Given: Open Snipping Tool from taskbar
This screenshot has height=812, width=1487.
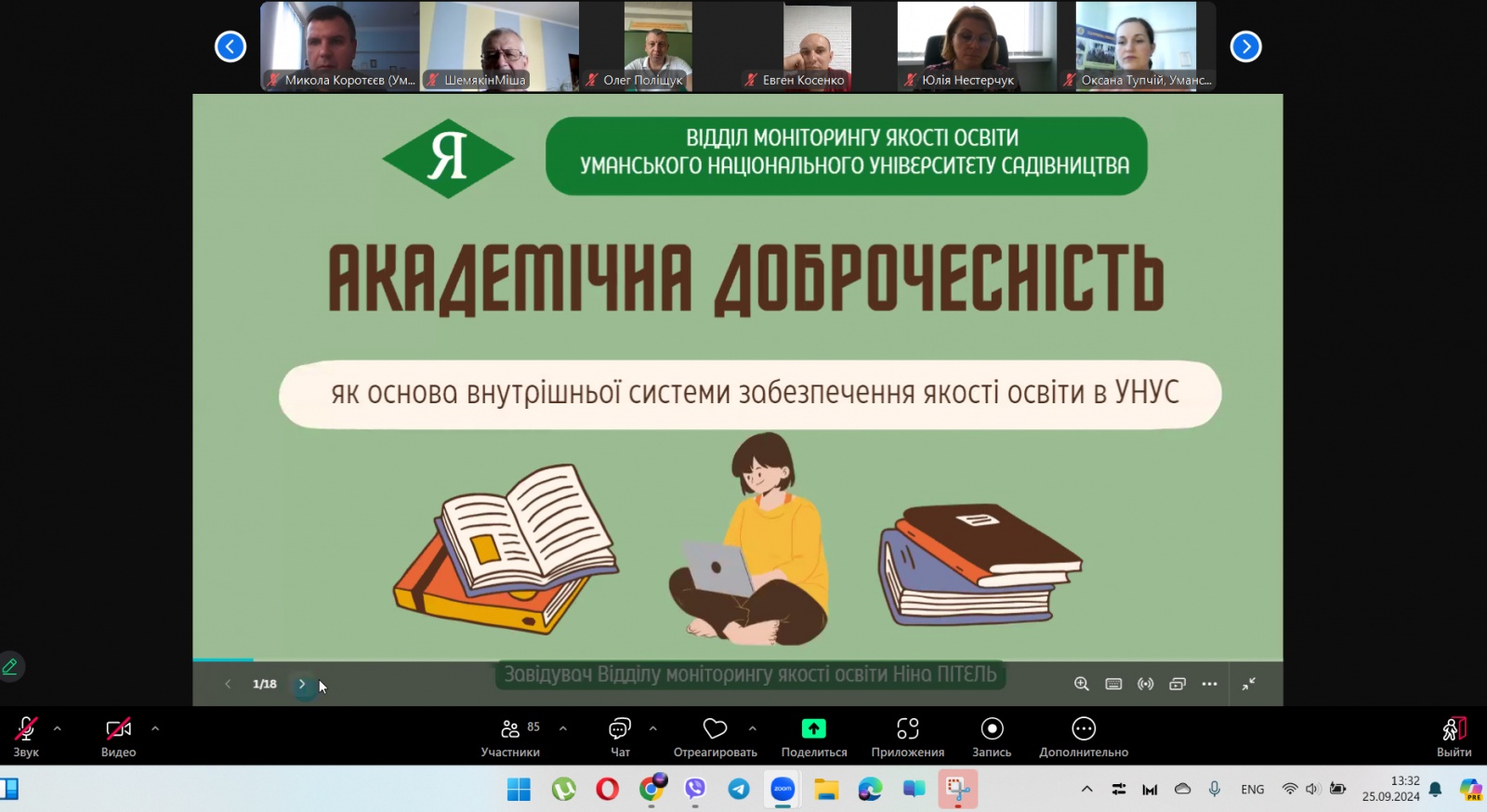Looking at the screenshot, I should click(x=957, y=790).
